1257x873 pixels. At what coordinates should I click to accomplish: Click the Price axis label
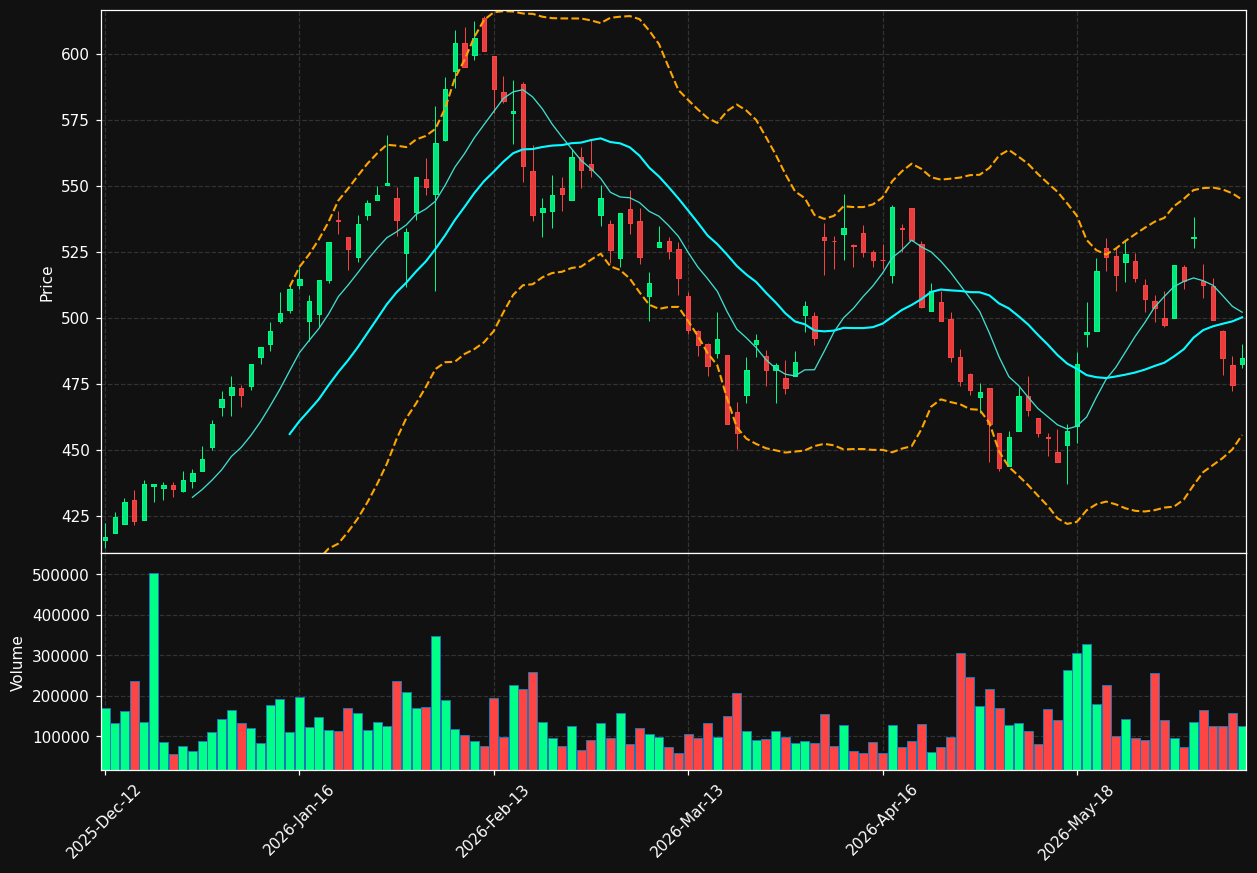coord(47,283)
